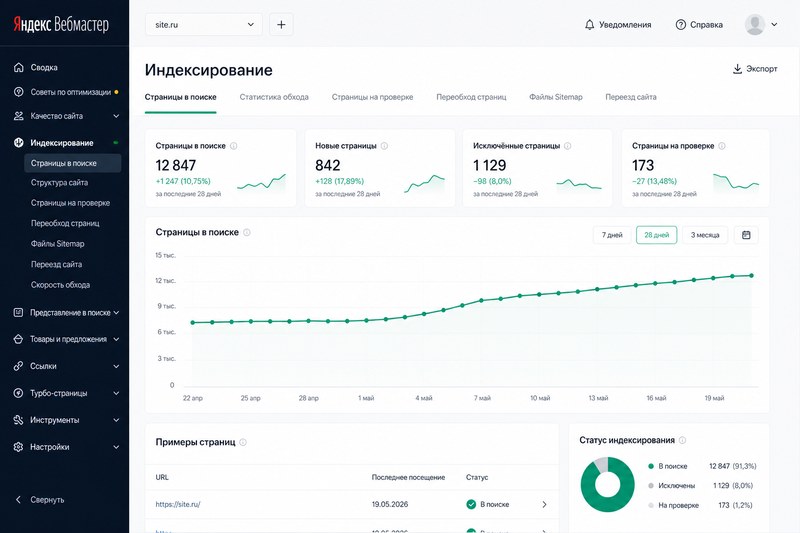Click info icon beside the chart title
Image resolution: width=800 pixels, height=533 pixels.
click(x=247, y=233)
